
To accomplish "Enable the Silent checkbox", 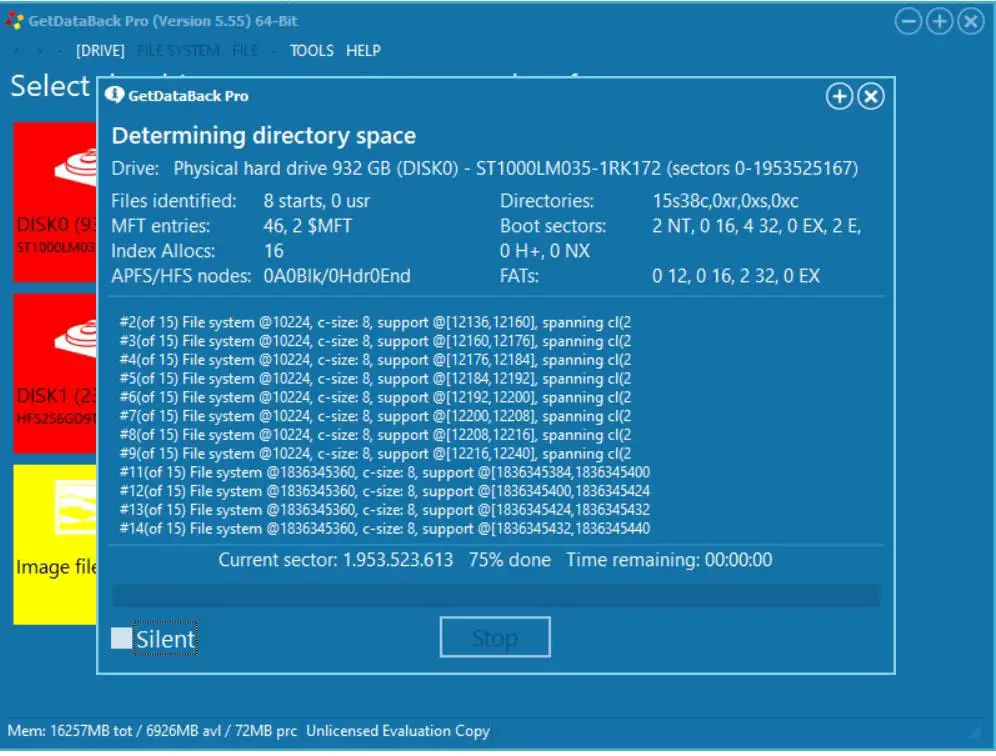I will (x=121, y=638).
